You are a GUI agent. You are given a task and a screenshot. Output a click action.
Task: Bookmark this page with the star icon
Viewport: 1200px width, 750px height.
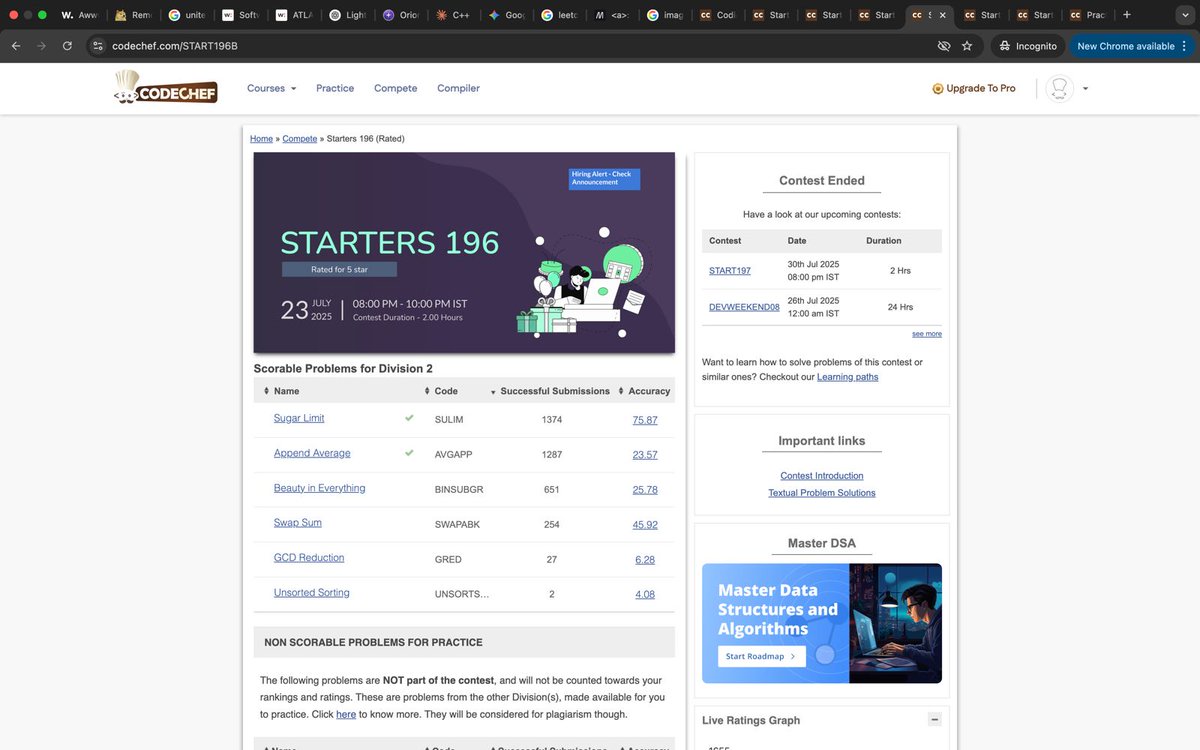[x=967, y=46]
